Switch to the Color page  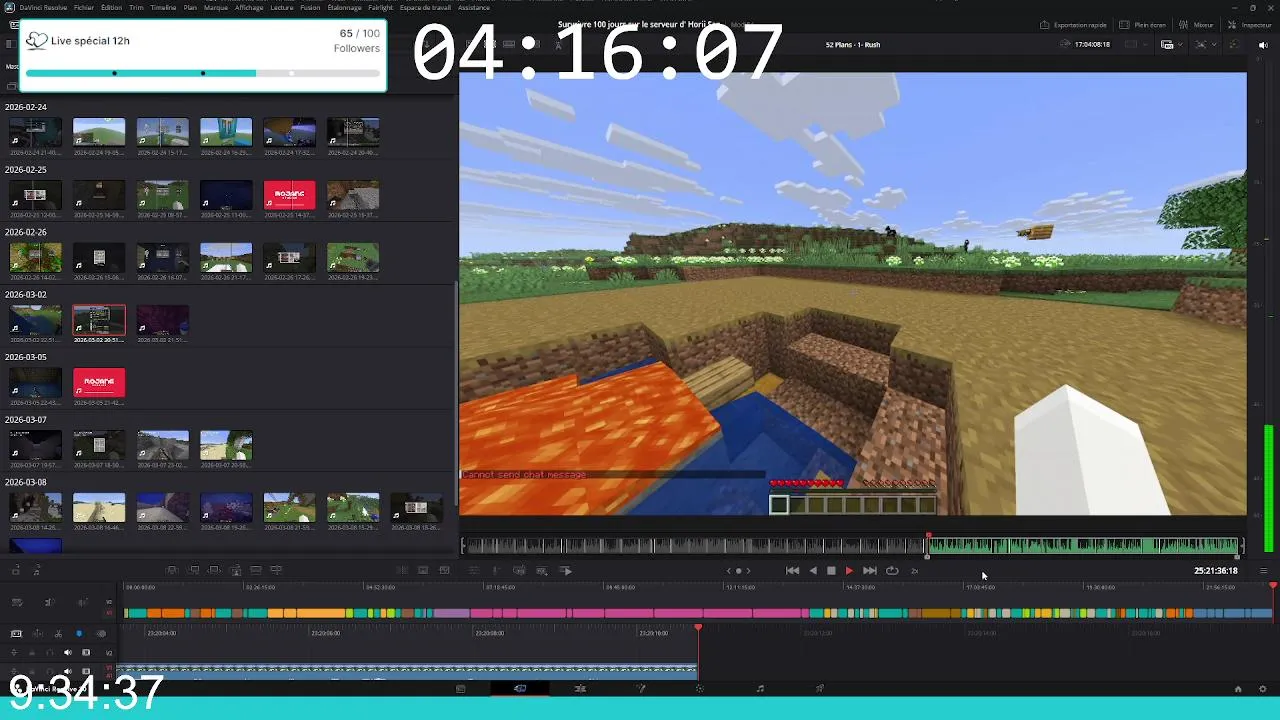click(700, 688)
